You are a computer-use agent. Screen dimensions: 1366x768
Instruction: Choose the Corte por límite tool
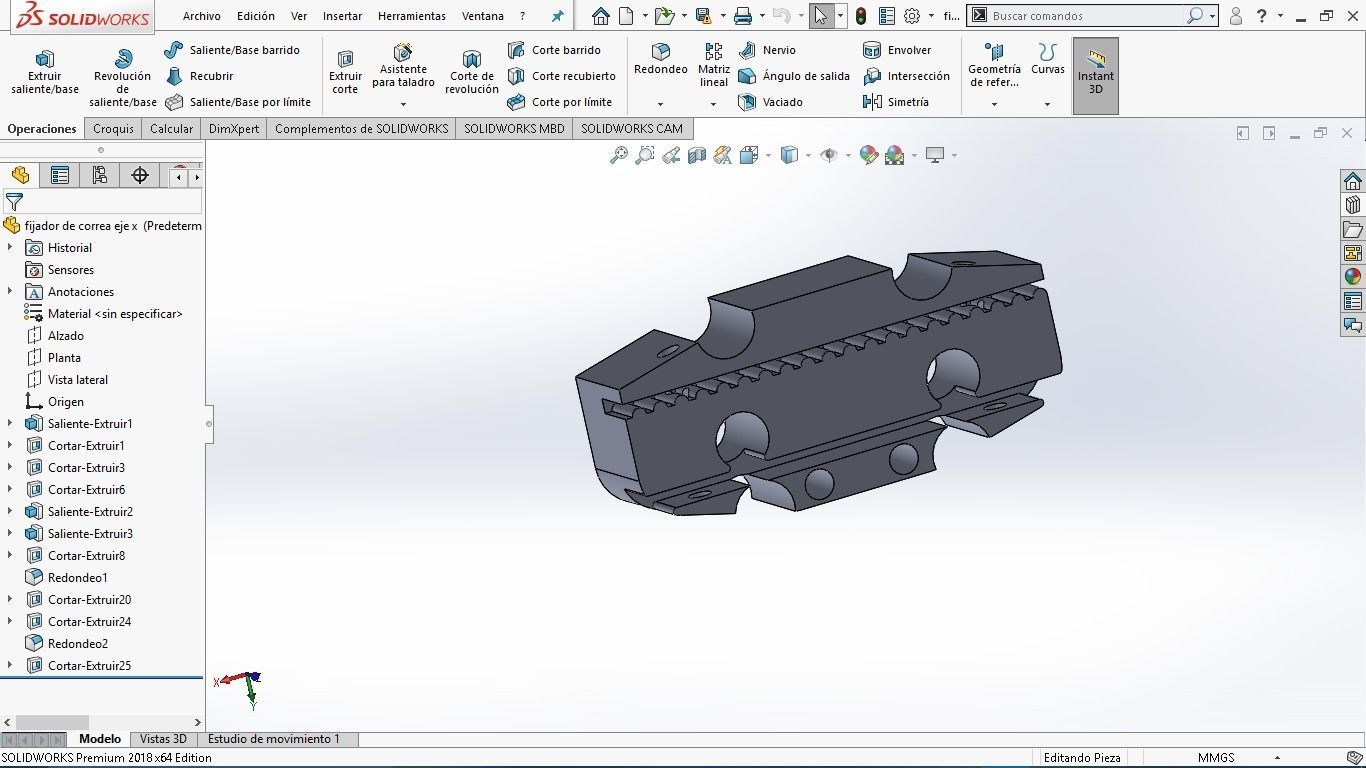coord(559,102)
